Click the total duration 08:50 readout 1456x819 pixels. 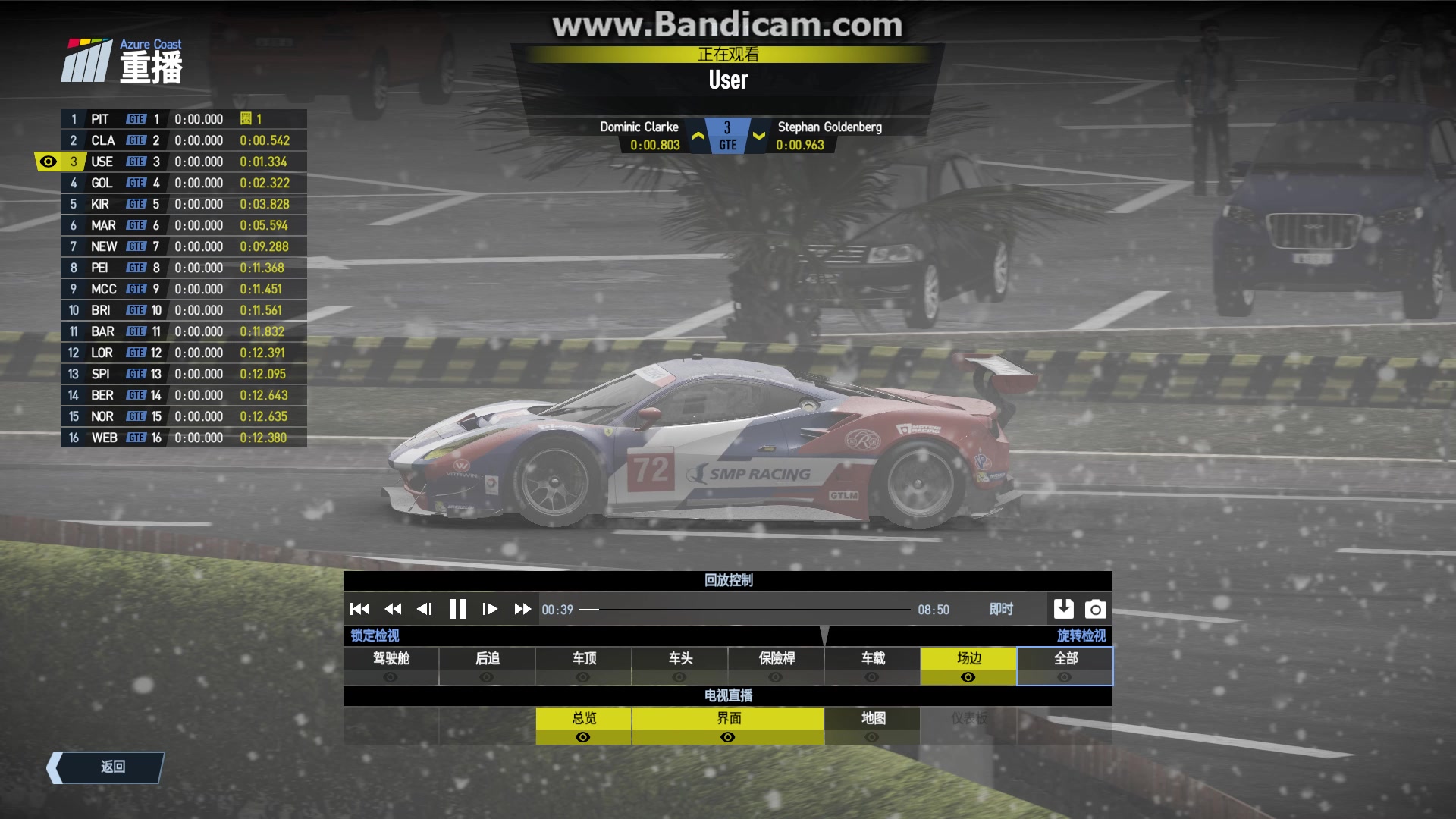[x=934, y=610]
